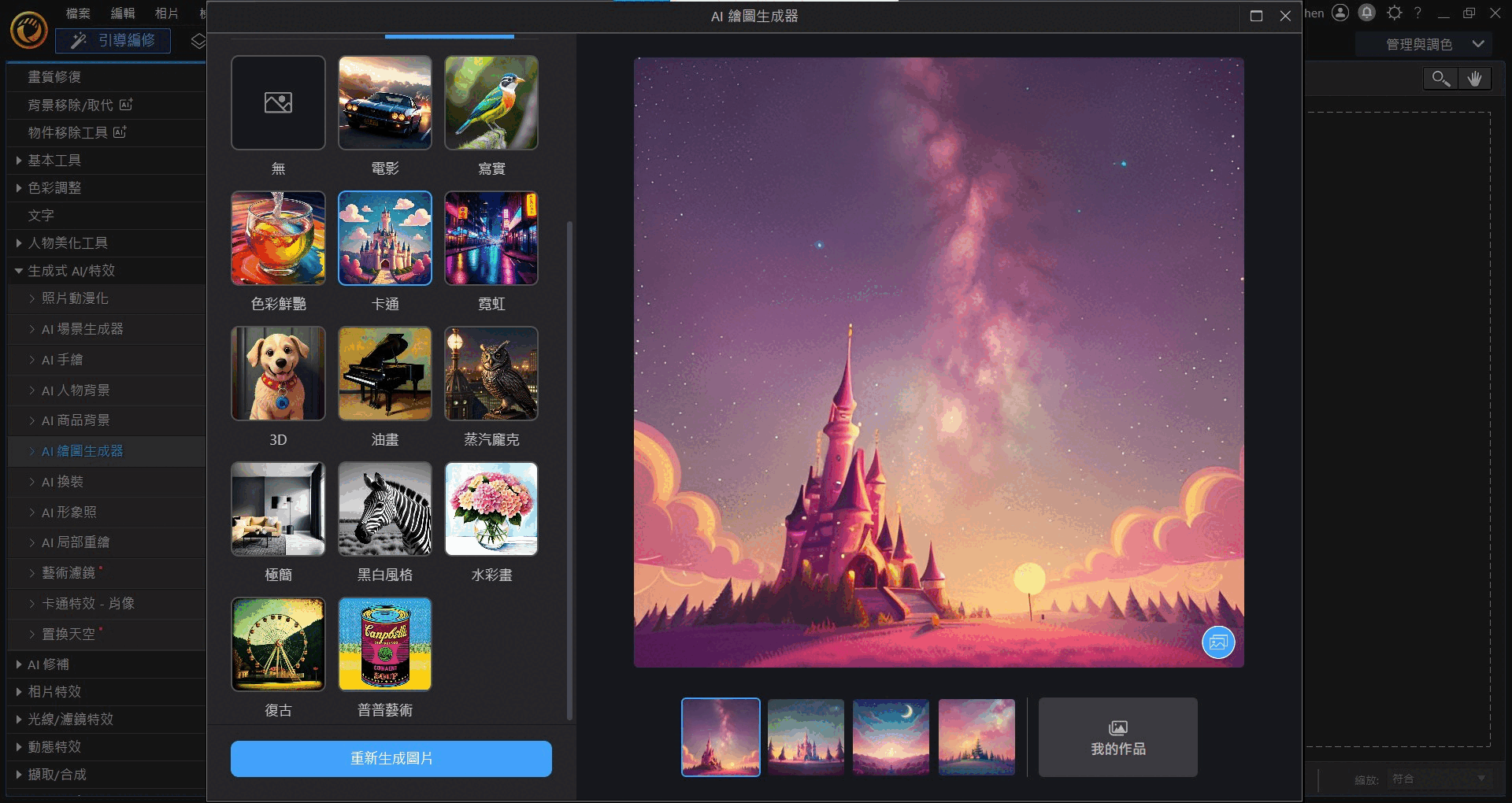Select the 黑白風格 zebra style

(385, 509)
